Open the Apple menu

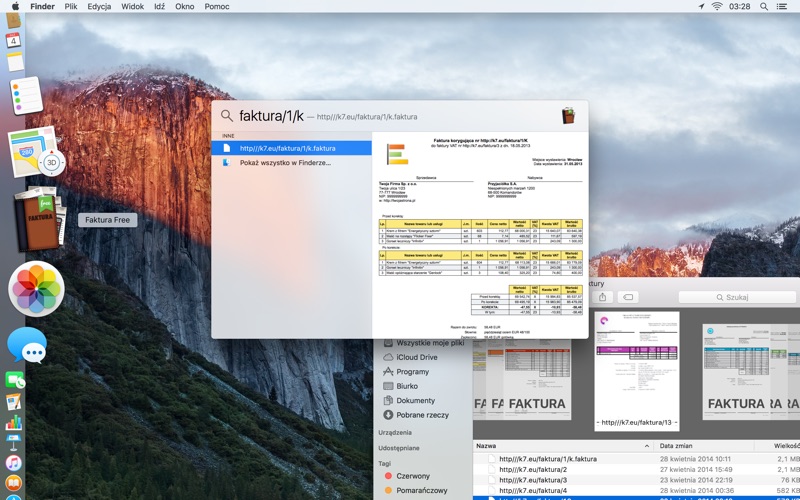[15, 6]
